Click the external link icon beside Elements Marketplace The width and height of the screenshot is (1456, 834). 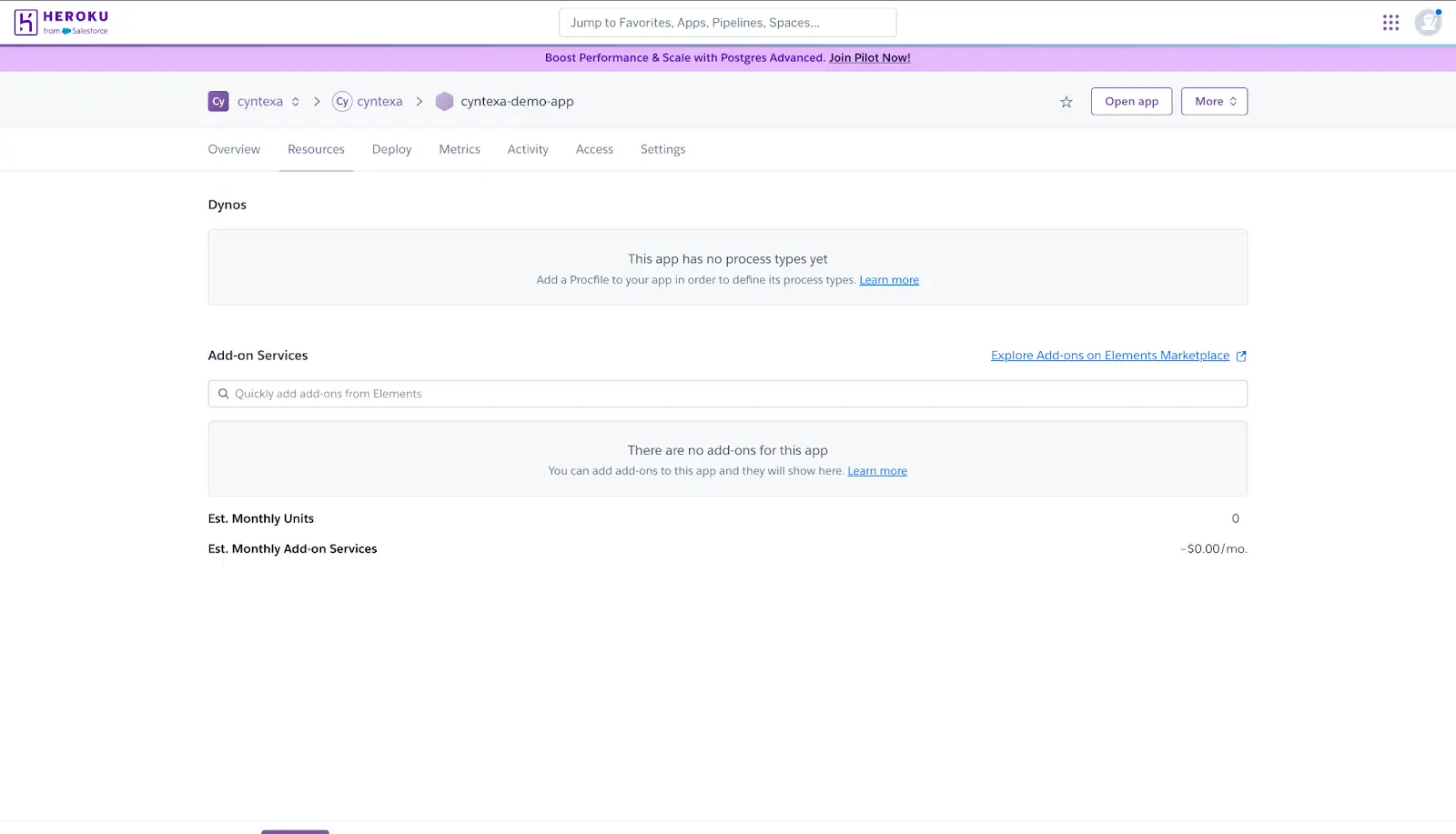[x=1240, y=356]
